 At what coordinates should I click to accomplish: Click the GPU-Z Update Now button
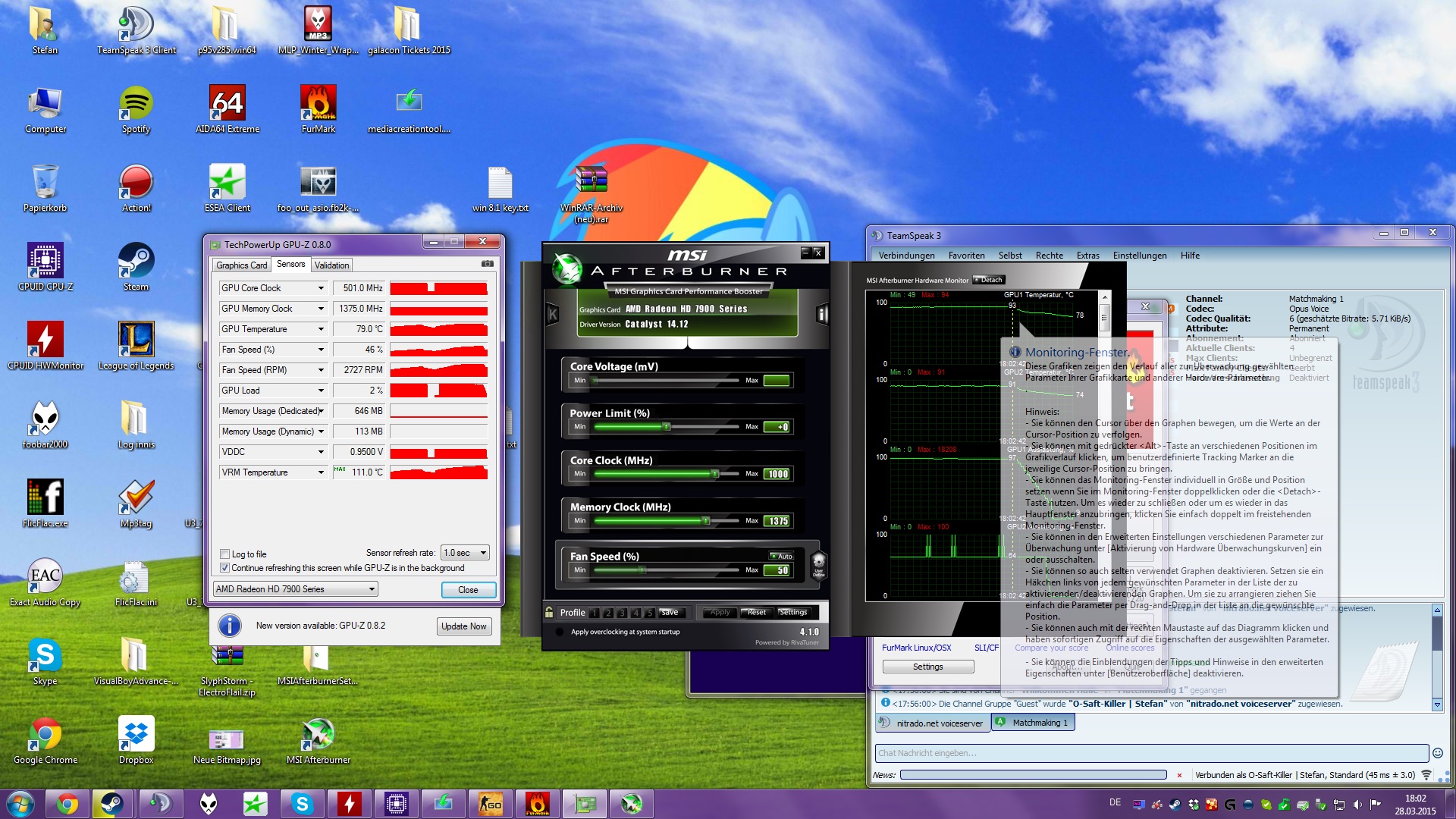[x=463, y=626]
